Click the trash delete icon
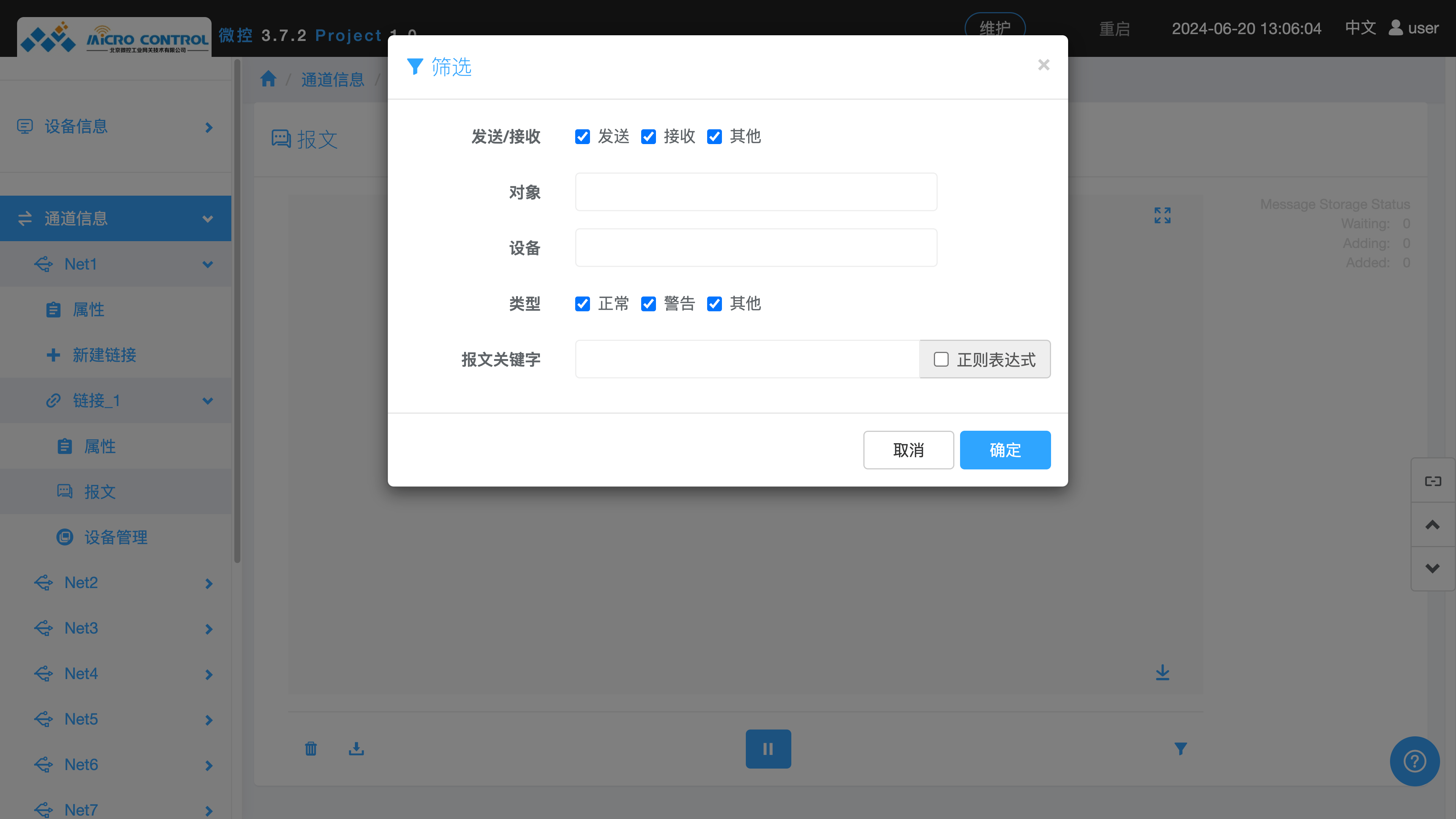 coord(310,748)
